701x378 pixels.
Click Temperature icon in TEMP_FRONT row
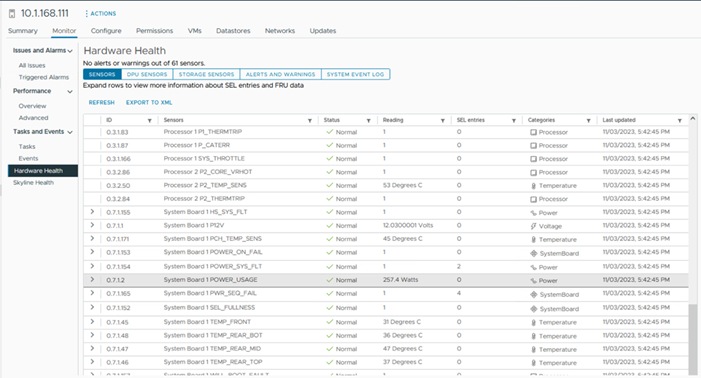(x=533, y=323)
